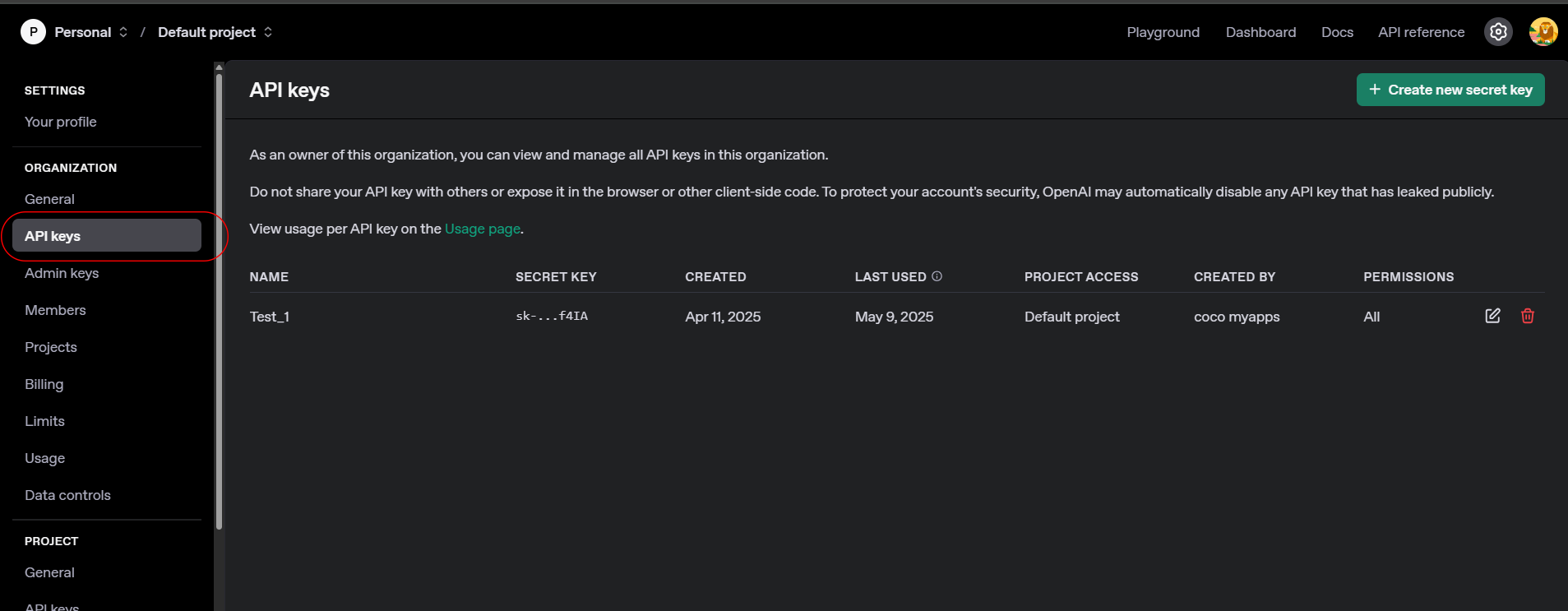1568x611 pixels.
Task: Follow the Usage page link
Action: 483,229
